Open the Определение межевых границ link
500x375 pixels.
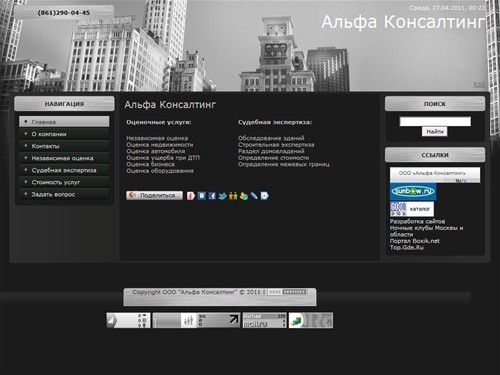click(284, 164)
